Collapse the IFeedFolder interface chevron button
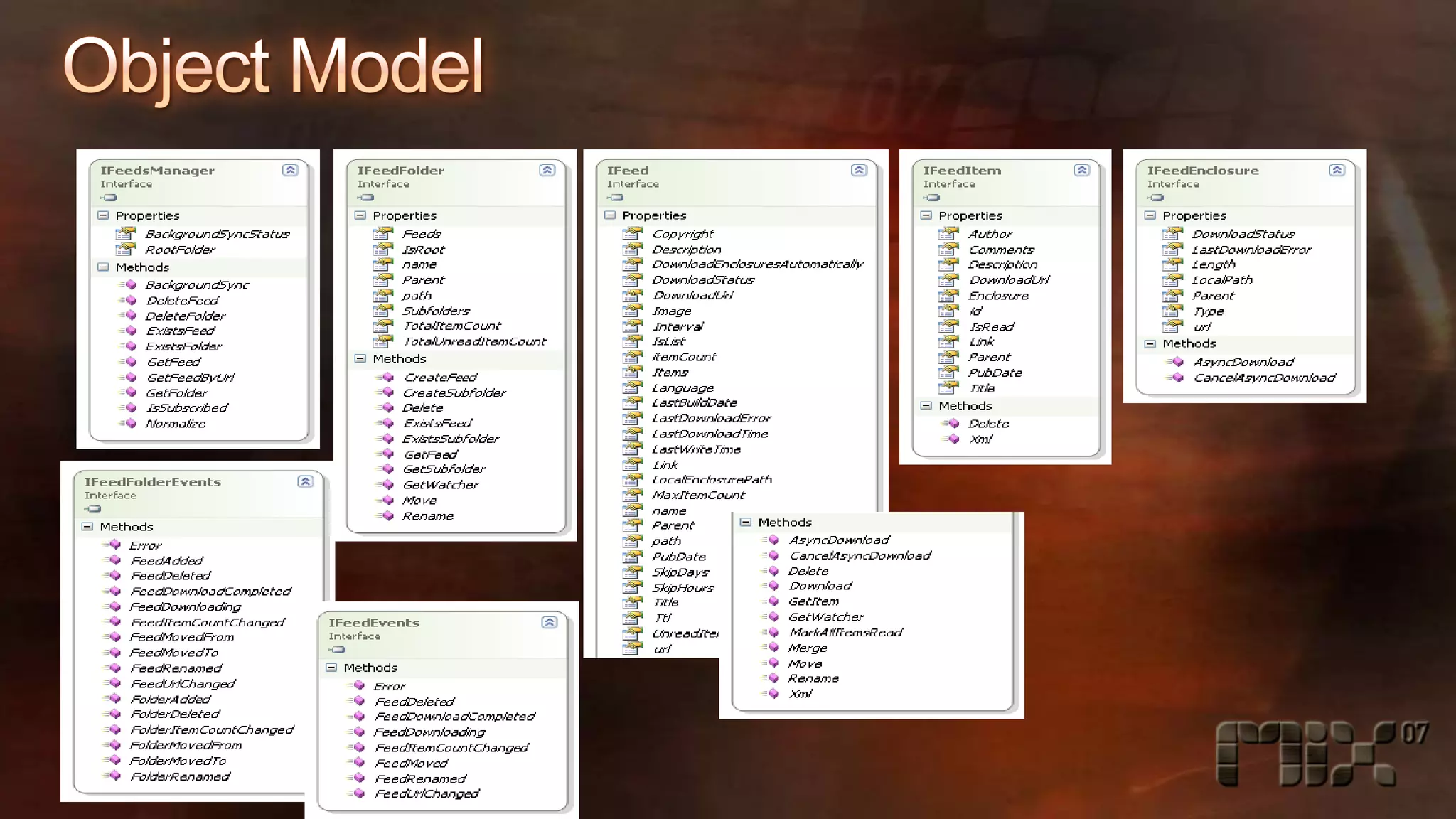 tap(547, 170)
